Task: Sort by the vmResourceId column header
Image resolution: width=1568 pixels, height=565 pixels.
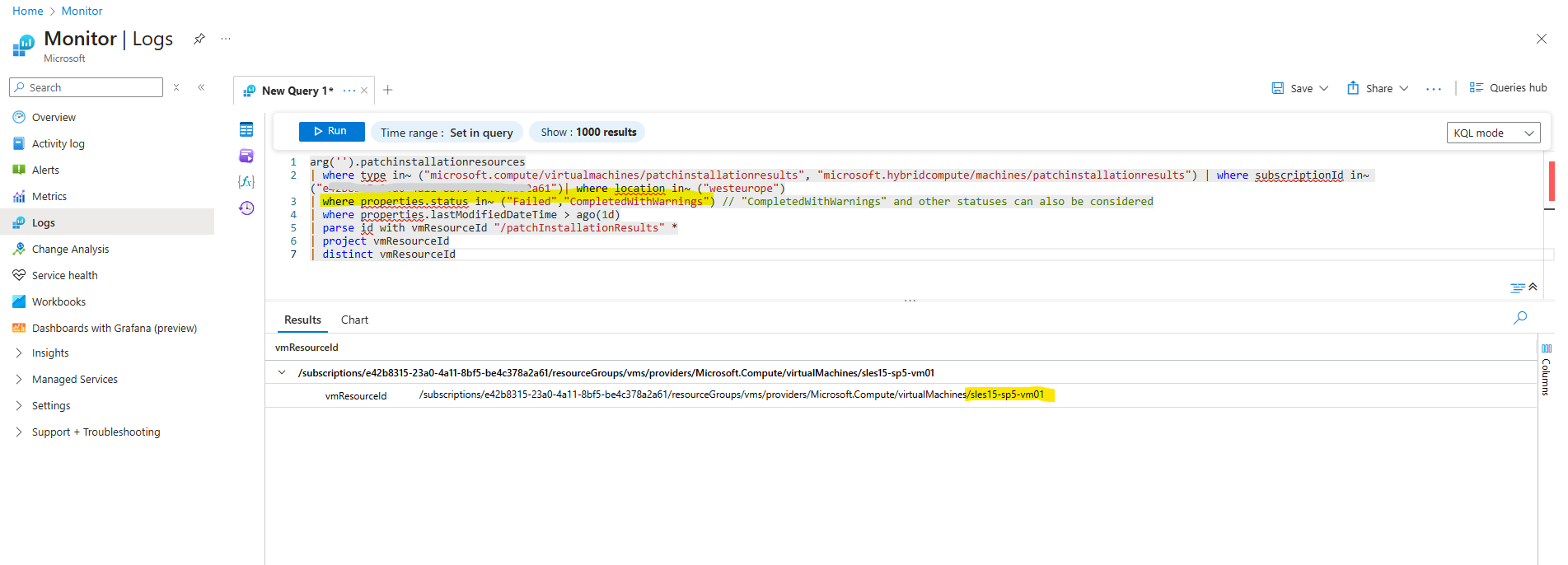Action: (x=307, y=348)
